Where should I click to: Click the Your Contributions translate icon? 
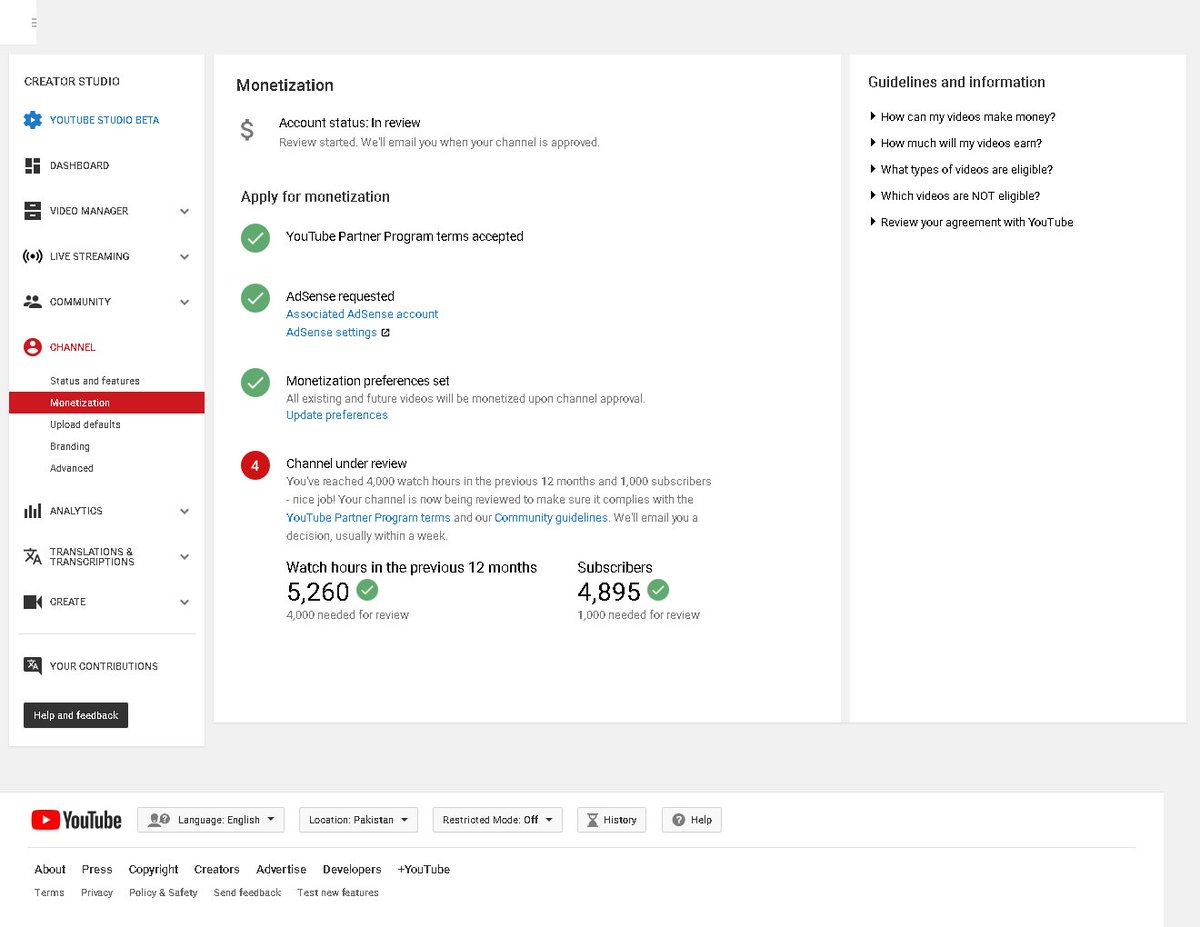click(x=32, y=666)
